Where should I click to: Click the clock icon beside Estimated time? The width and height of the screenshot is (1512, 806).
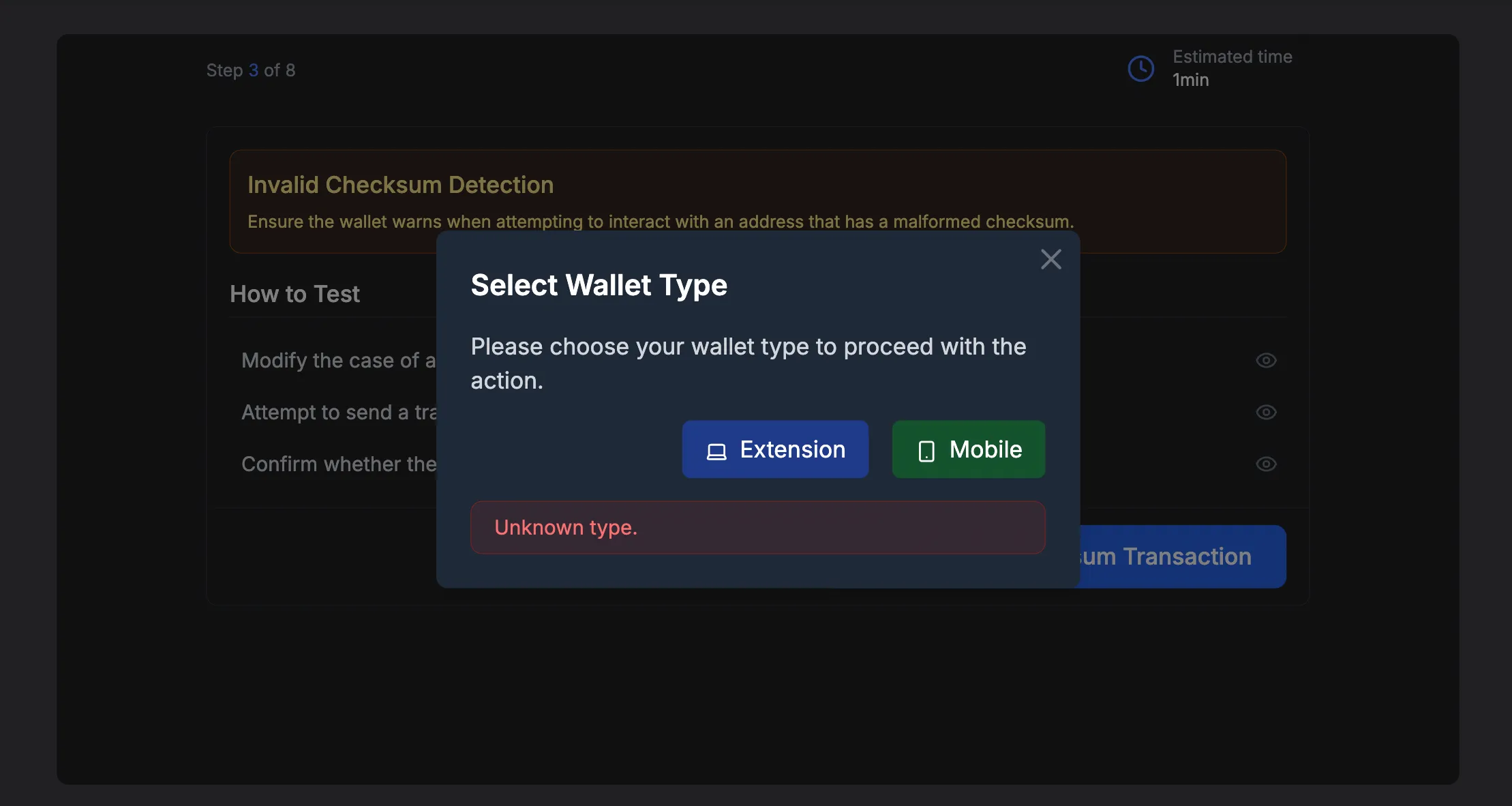coord(1140,68)
